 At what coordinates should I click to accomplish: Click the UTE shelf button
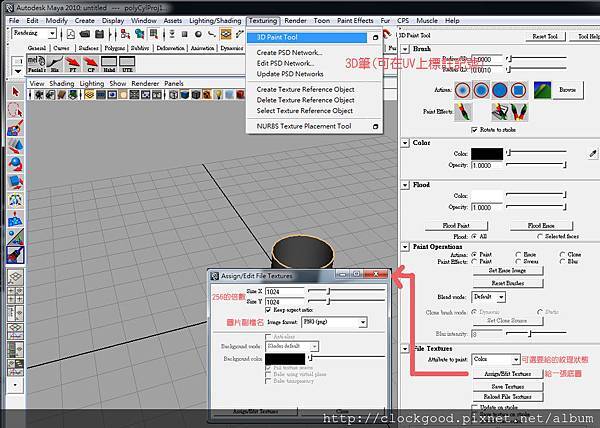[127, 64]
